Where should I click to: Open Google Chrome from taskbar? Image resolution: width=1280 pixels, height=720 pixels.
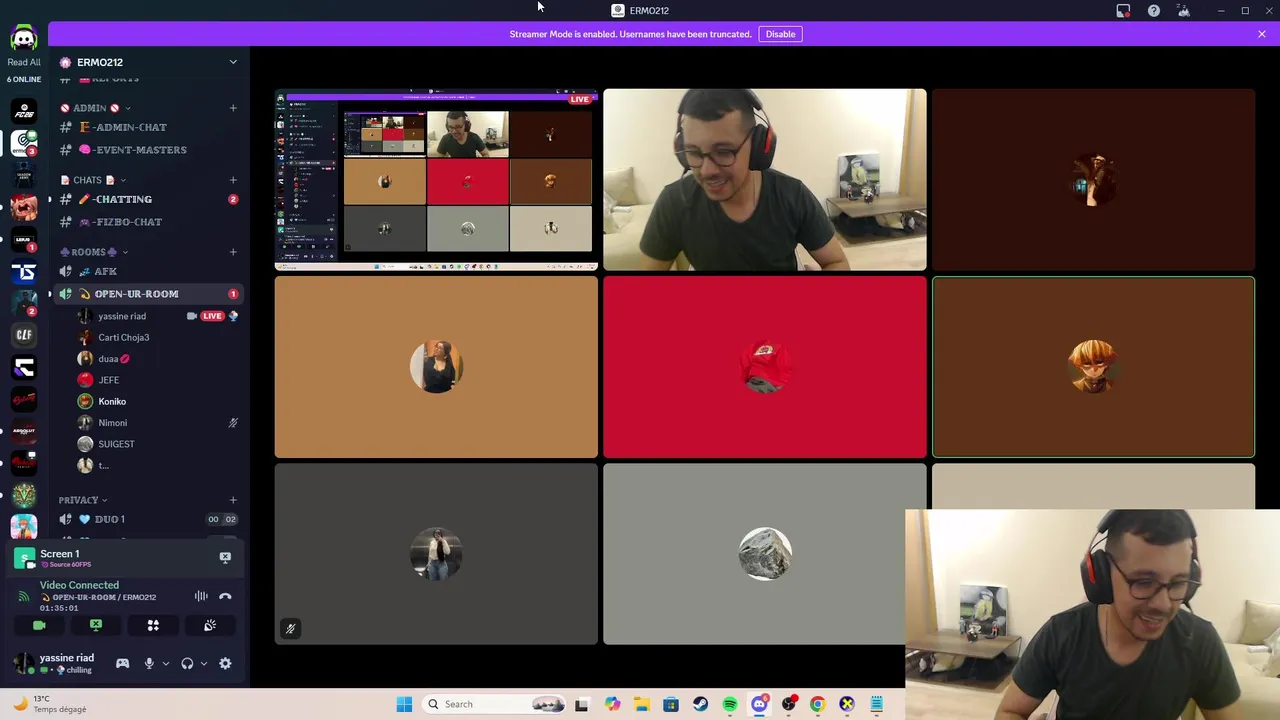click(x=817, y=704)
